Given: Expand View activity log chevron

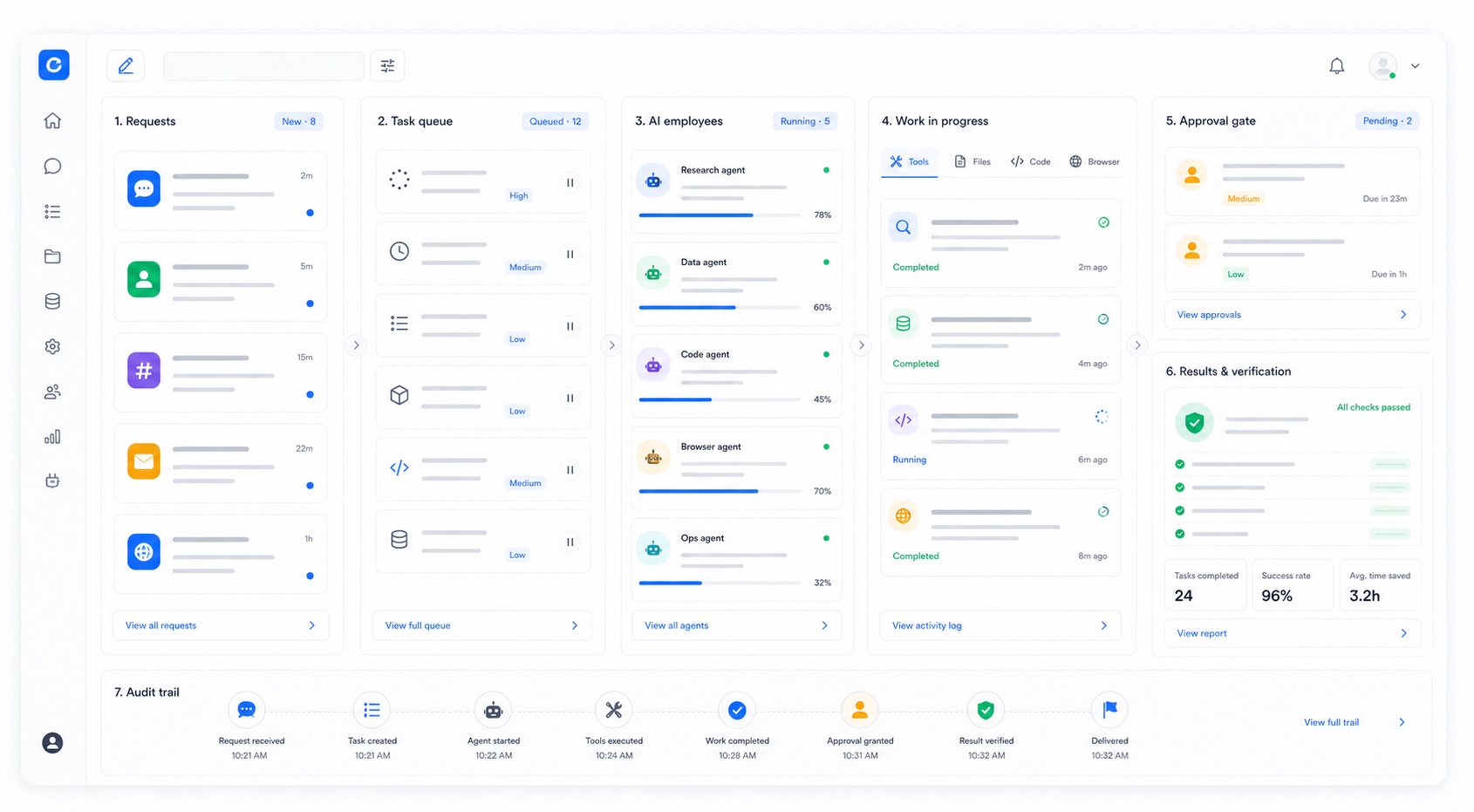Looking at the screenshot, I should pyautogui.click(x=1104, y=625).
